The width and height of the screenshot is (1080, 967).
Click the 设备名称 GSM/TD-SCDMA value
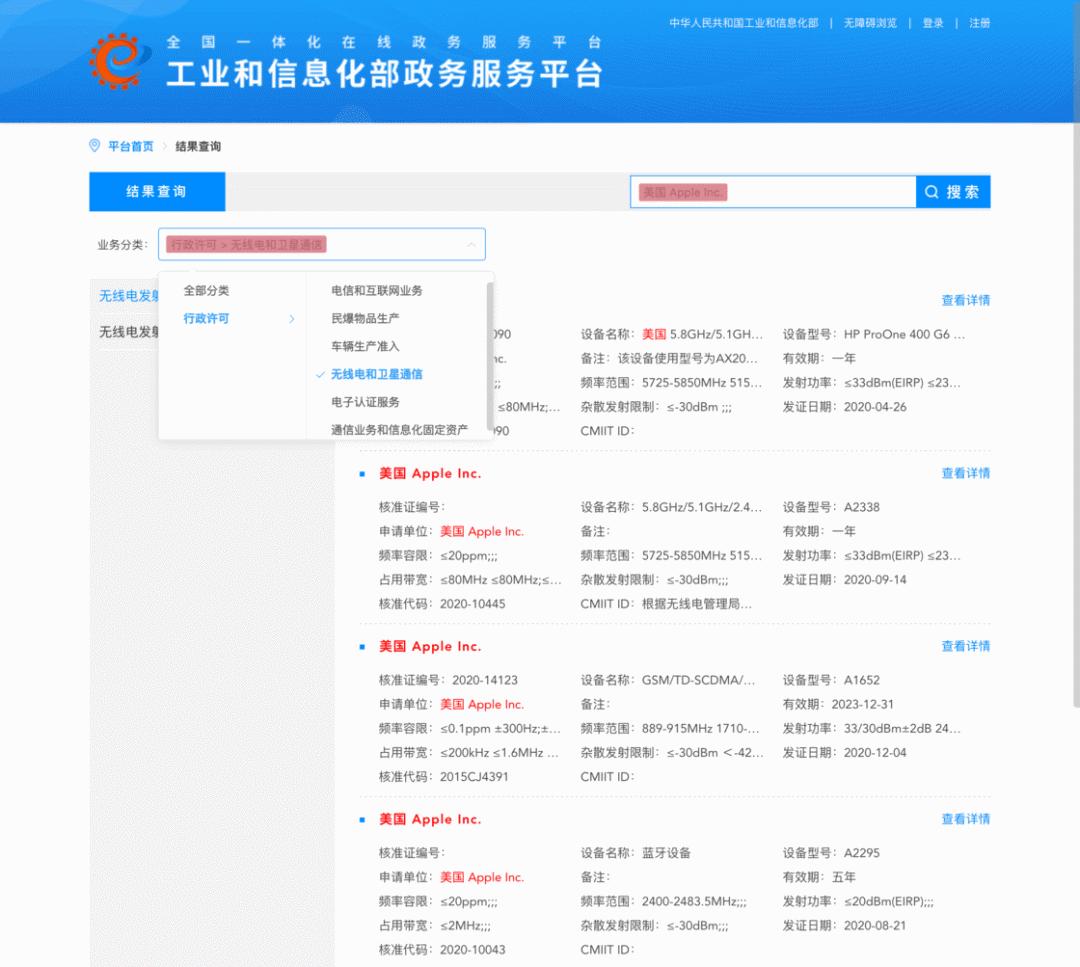(698, 680)
